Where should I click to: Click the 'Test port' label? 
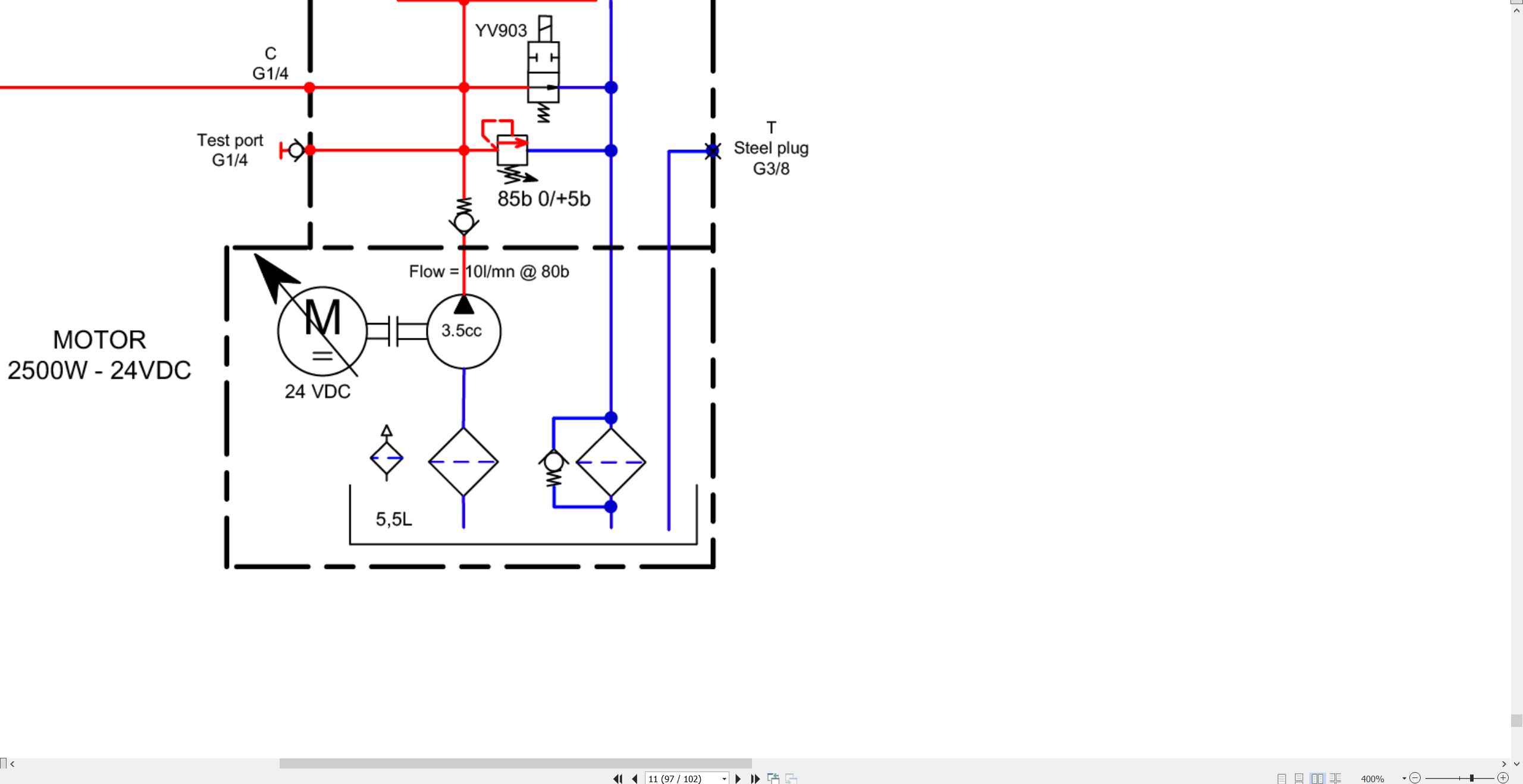tap(230, 140)
